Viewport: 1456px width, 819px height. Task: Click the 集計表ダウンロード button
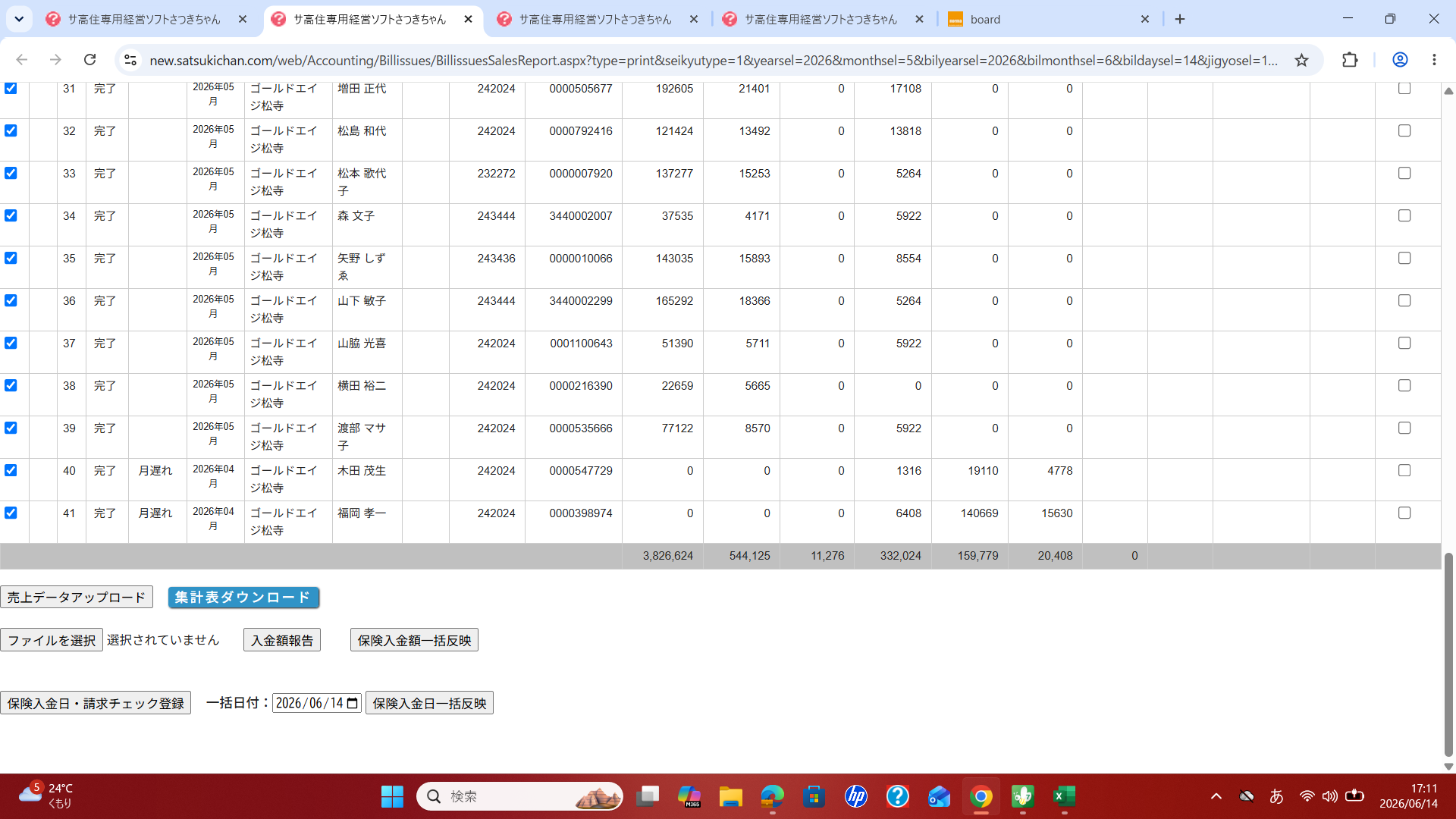[243, 598]
